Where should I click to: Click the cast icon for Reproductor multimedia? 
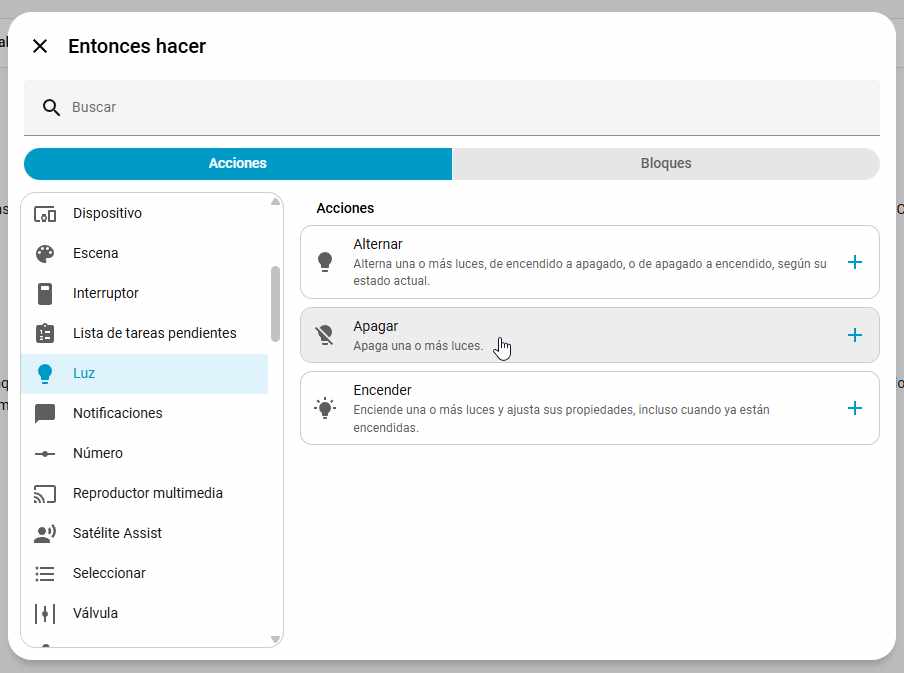[45, 494]
